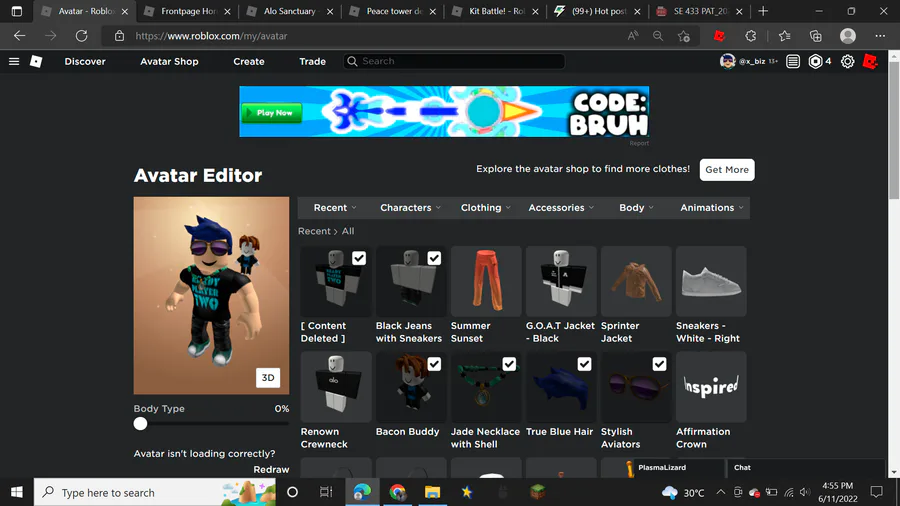Click the @x_biz profile avatar icon

pos(727,61)
